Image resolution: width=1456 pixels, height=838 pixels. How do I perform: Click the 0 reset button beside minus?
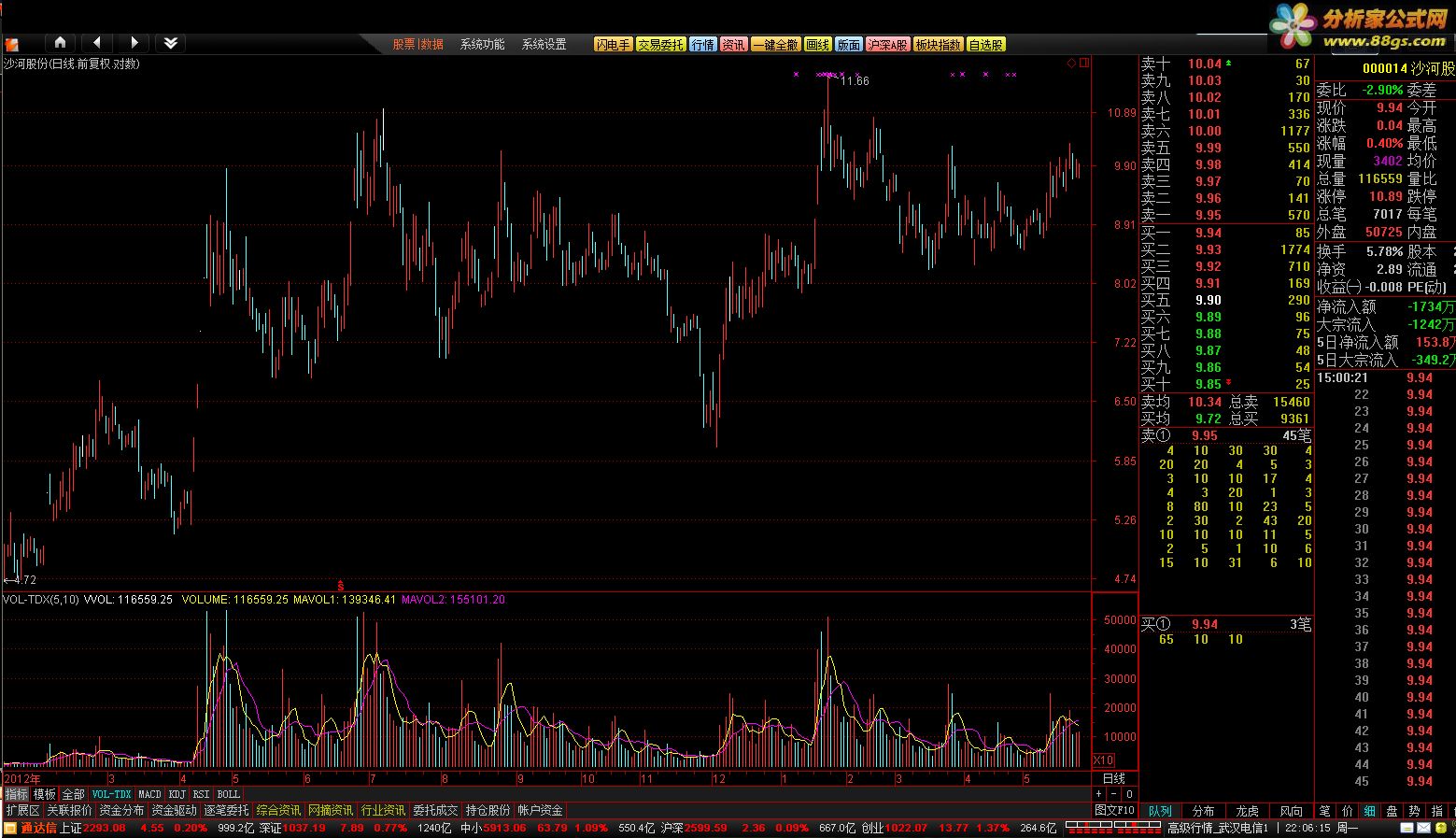pos(1129,794)
